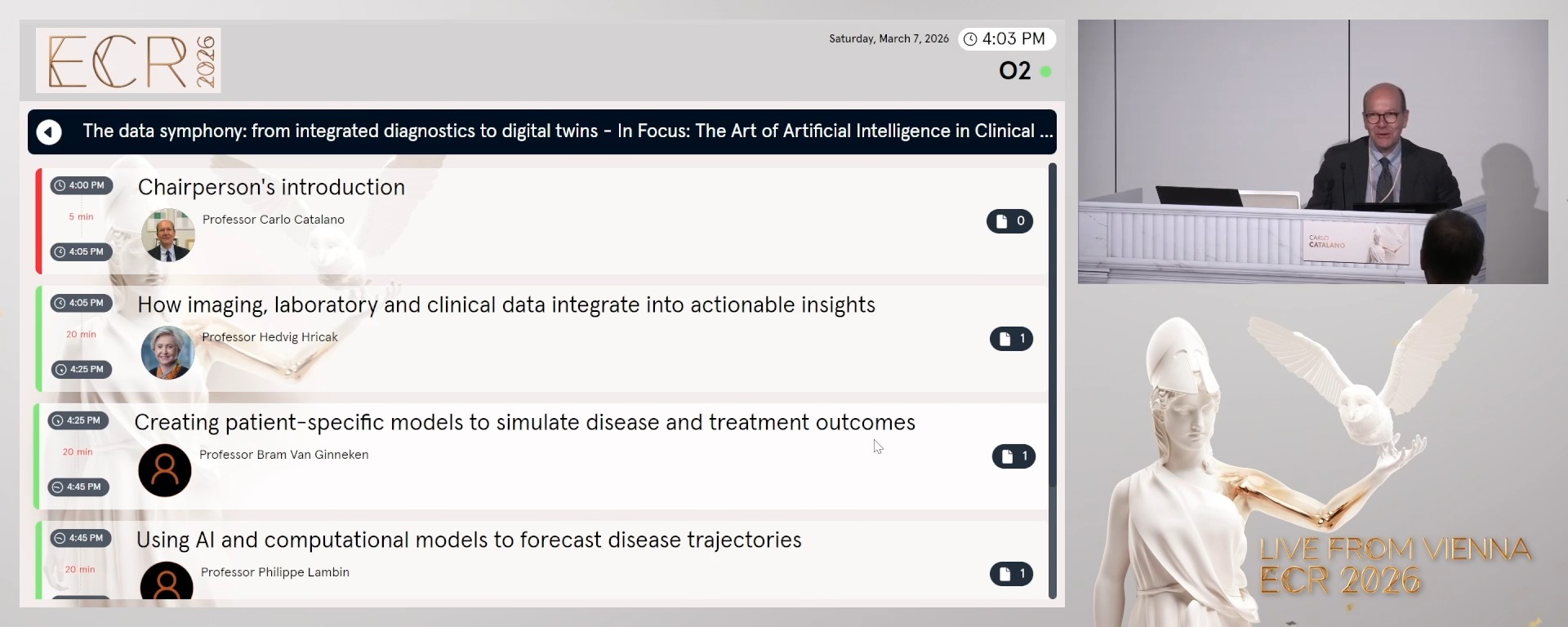Open "Creating patient-specific models" talk

(524, 422)
